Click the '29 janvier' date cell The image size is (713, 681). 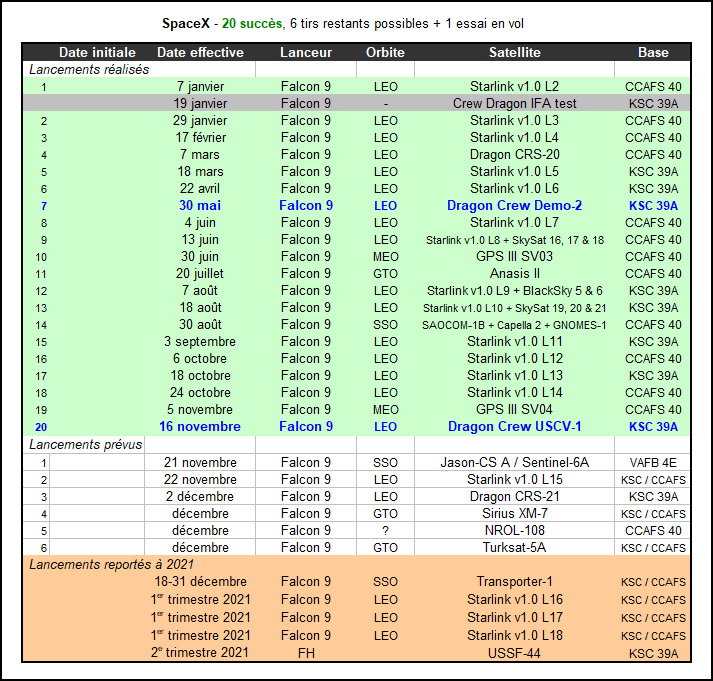tap(200, 120)
